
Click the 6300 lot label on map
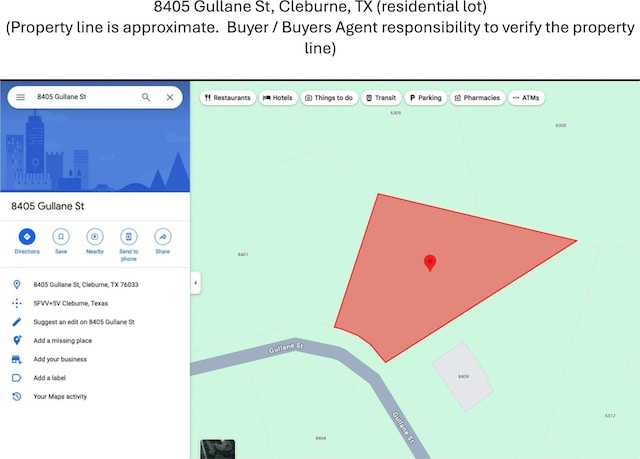pos(561,125)
